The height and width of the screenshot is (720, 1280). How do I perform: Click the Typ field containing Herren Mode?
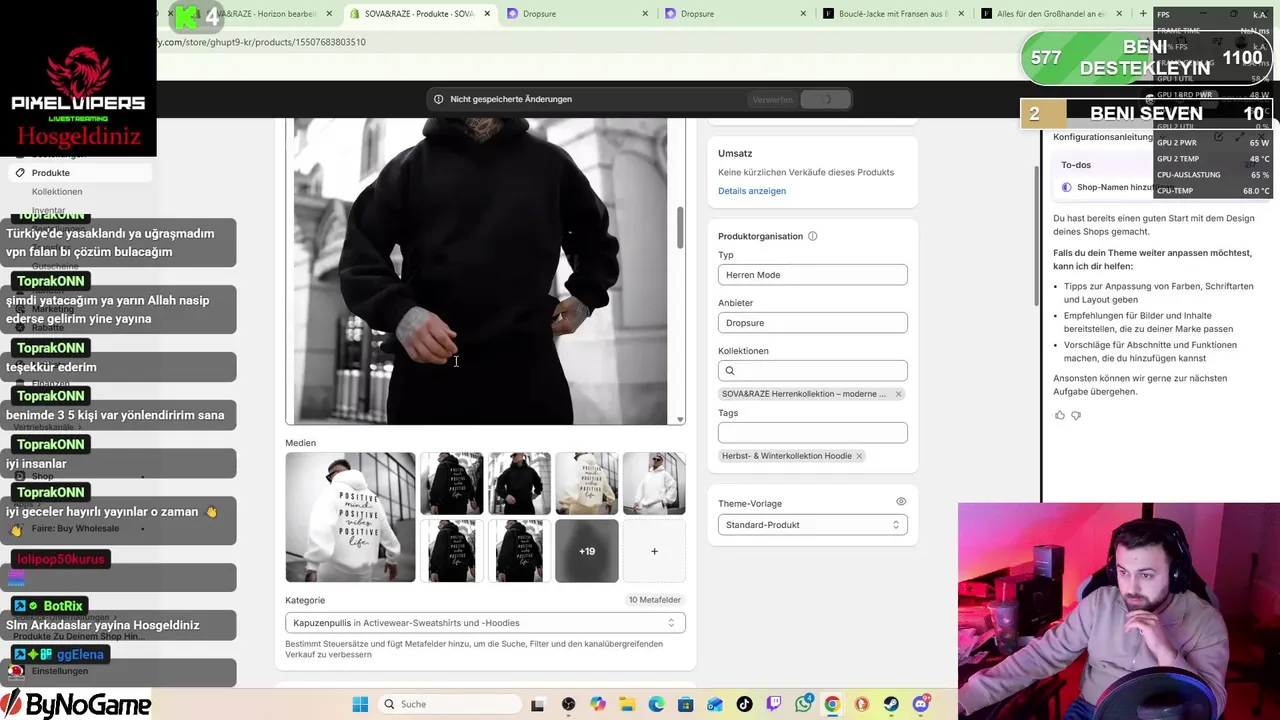[812, 275]
